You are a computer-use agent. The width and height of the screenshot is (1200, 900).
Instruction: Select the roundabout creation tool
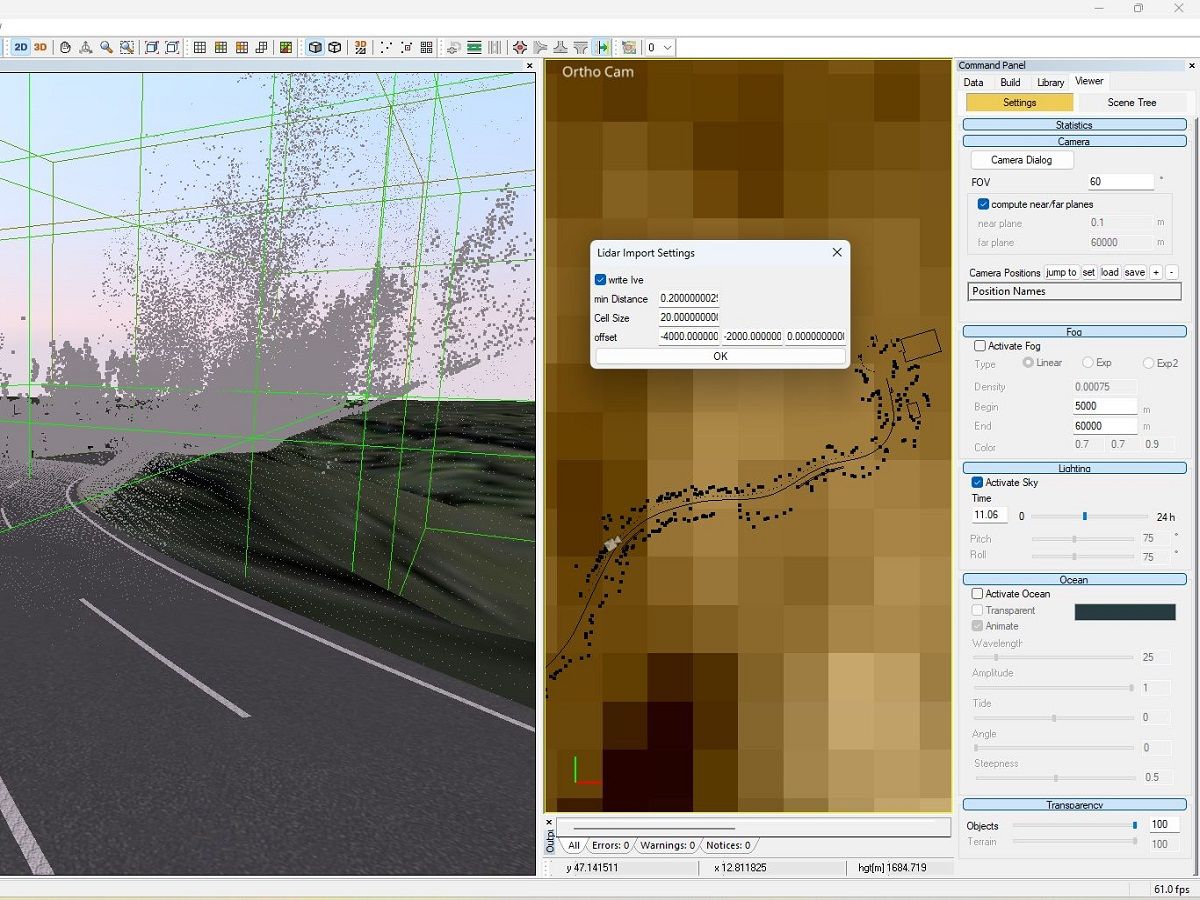[520, 47]
